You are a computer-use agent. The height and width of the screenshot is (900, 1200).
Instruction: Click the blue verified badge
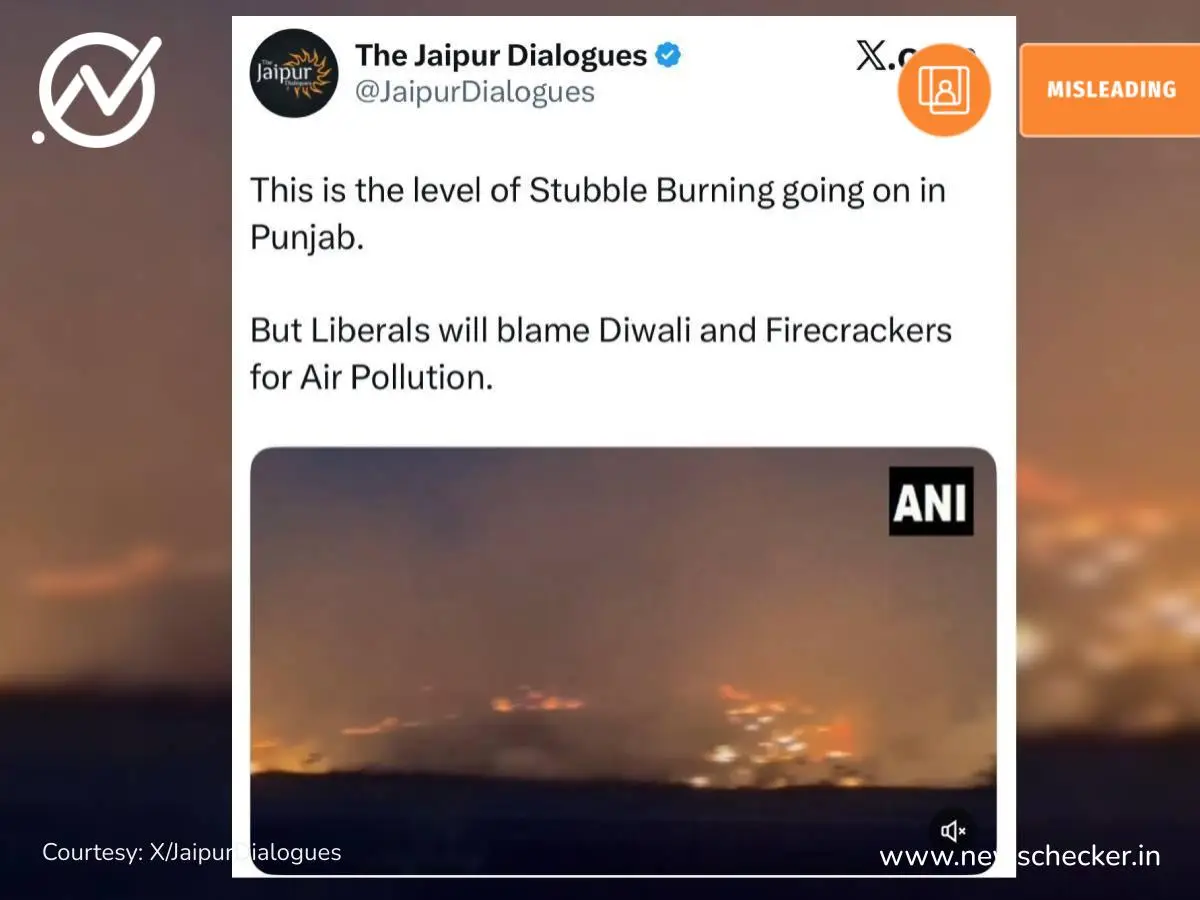[668, 56]
